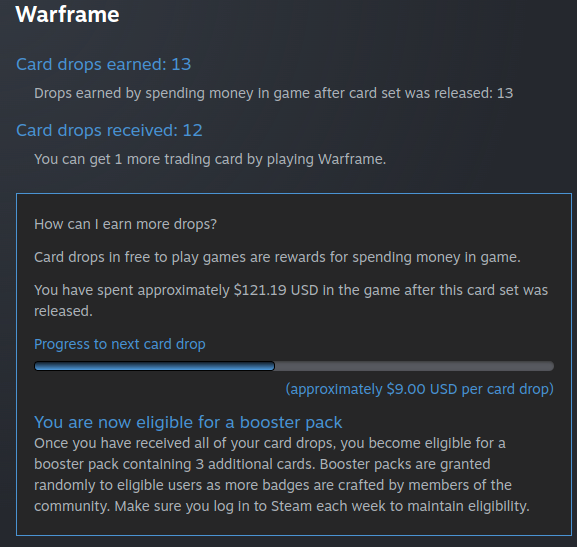Image resolution: width=577 pixels, height=547 pixels.
Task: Click the booster pack description paragraph
Action: pos(282,475)
